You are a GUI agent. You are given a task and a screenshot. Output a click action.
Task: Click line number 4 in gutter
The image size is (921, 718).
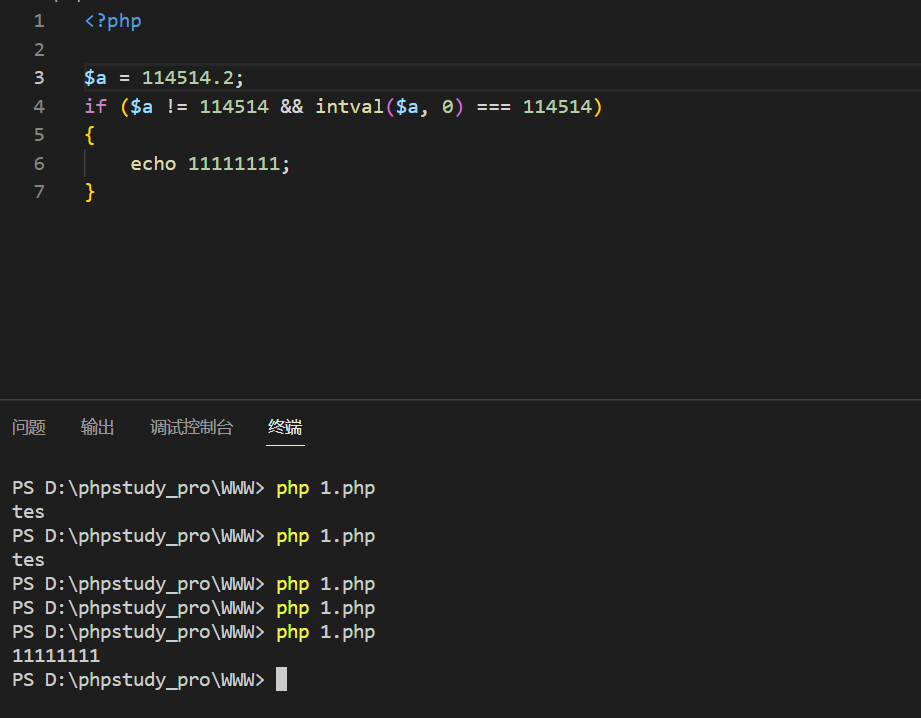(x=39, y=106)
